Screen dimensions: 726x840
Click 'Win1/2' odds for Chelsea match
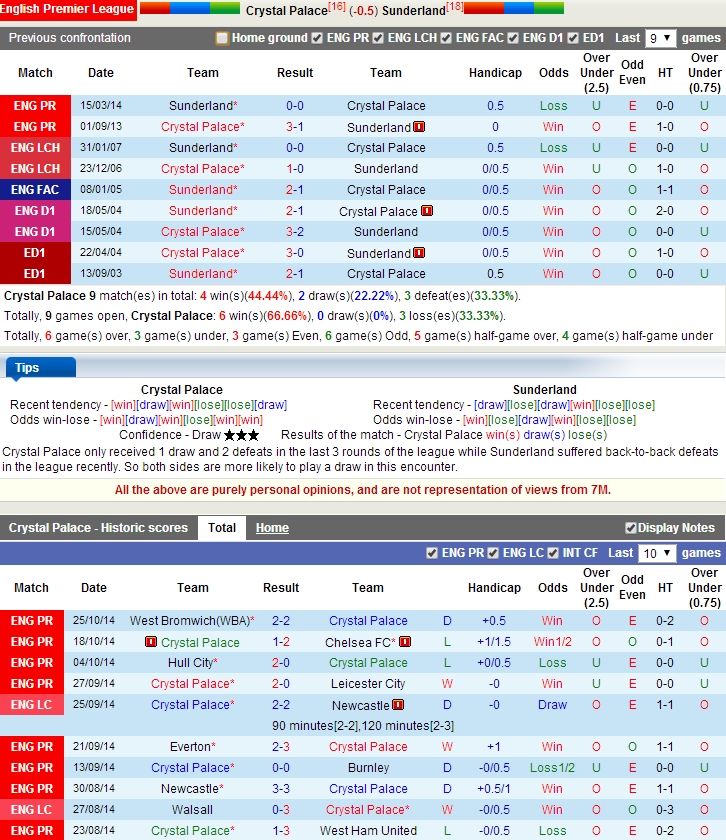(x=552, y=642)
